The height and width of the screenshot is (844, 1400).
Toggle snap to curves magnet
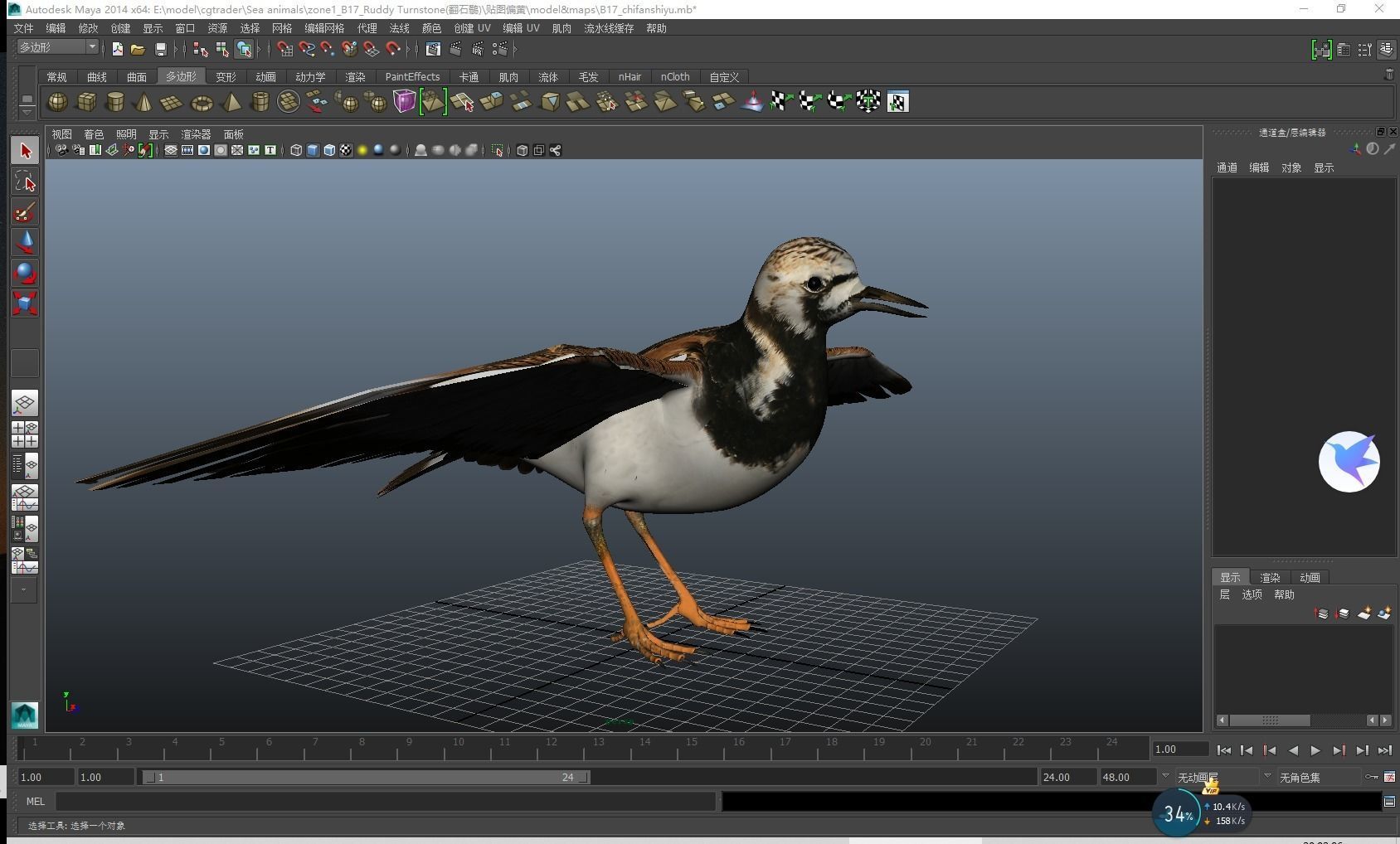tap(307, 50)
